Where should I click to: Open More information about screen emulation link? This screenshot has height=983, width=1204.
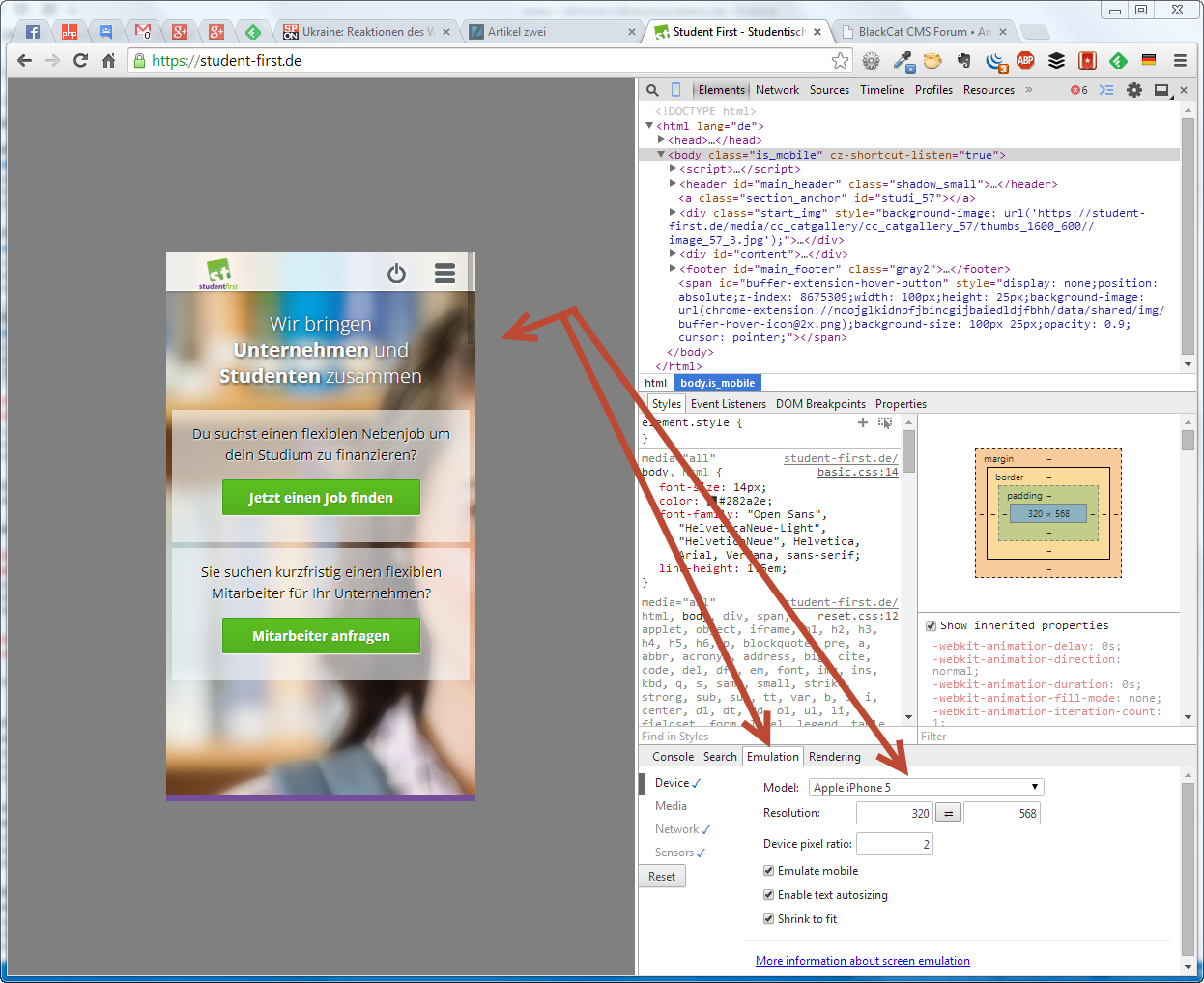862,961
